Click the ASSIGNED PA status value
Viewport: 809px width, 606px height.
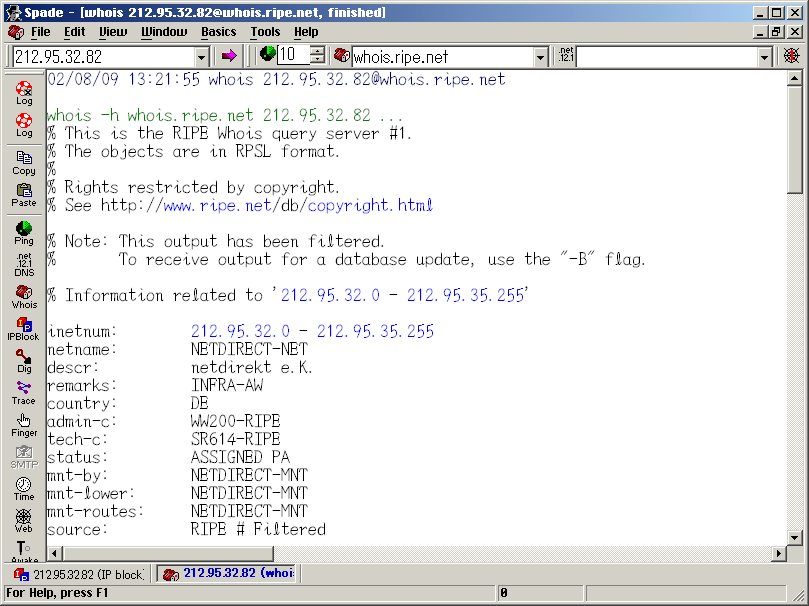(240, 457)
